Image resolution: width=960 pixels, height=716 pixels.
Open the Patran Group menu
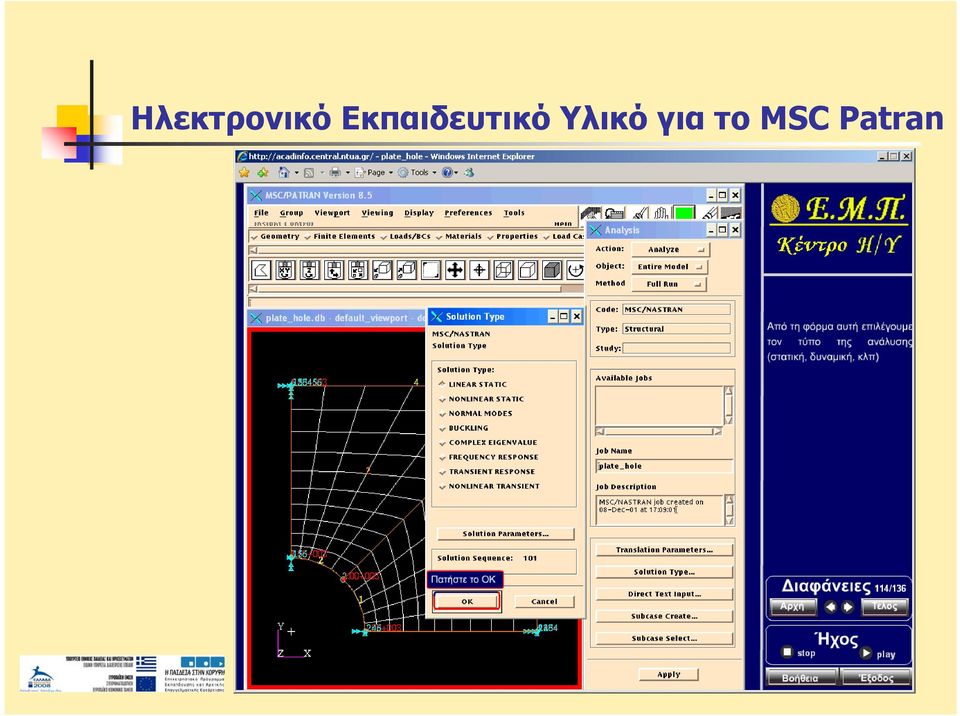(291, 213)
